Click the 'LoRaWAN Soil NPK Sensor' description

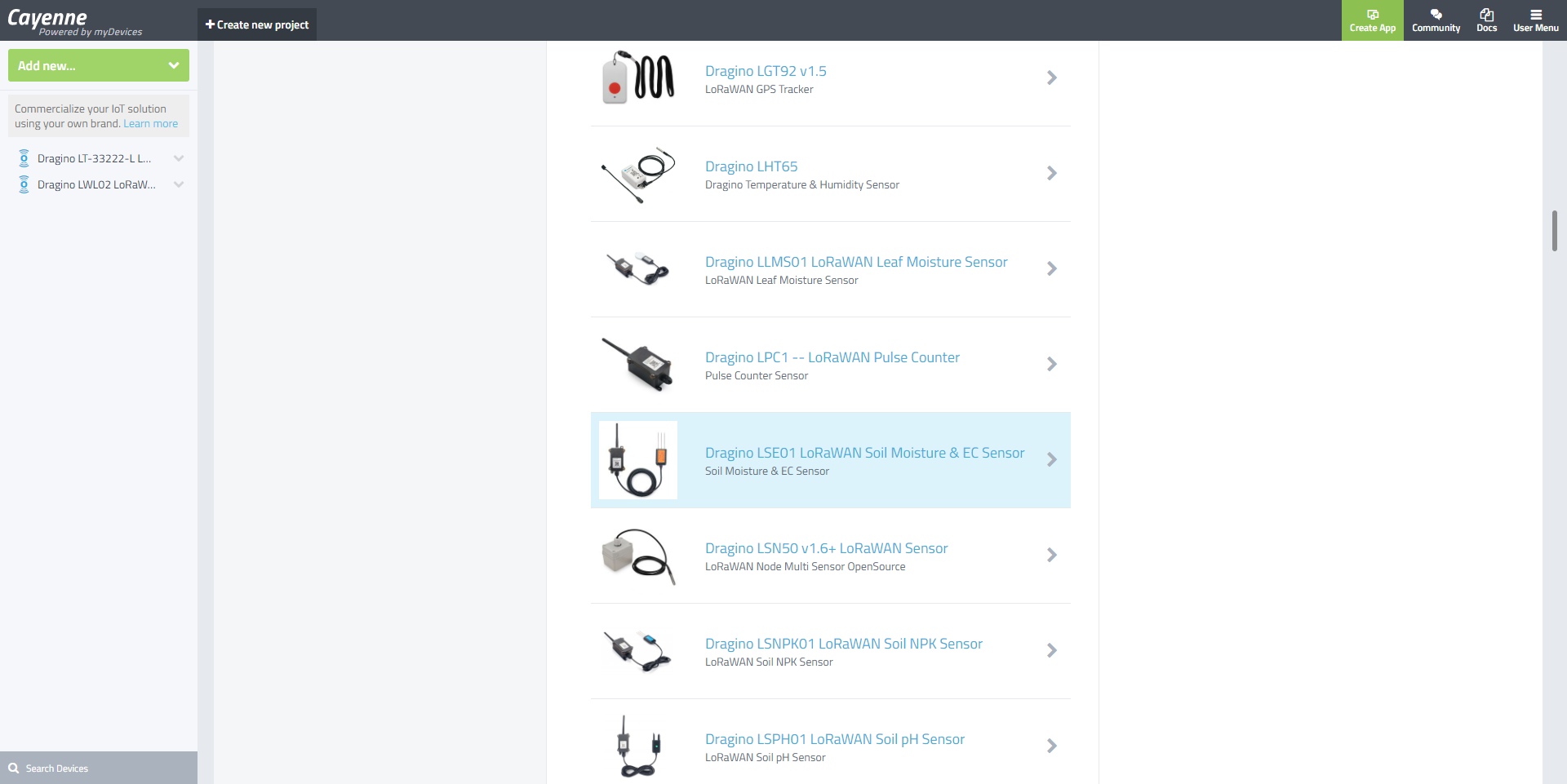coord(769,662)
